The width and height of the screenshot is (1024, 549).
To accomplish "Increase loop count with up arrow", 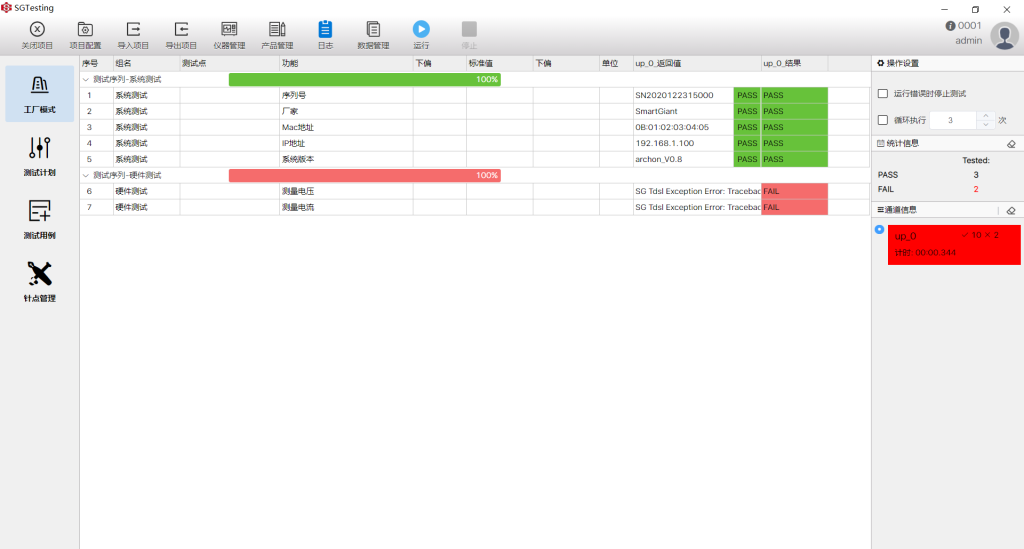I will (985, 116).
